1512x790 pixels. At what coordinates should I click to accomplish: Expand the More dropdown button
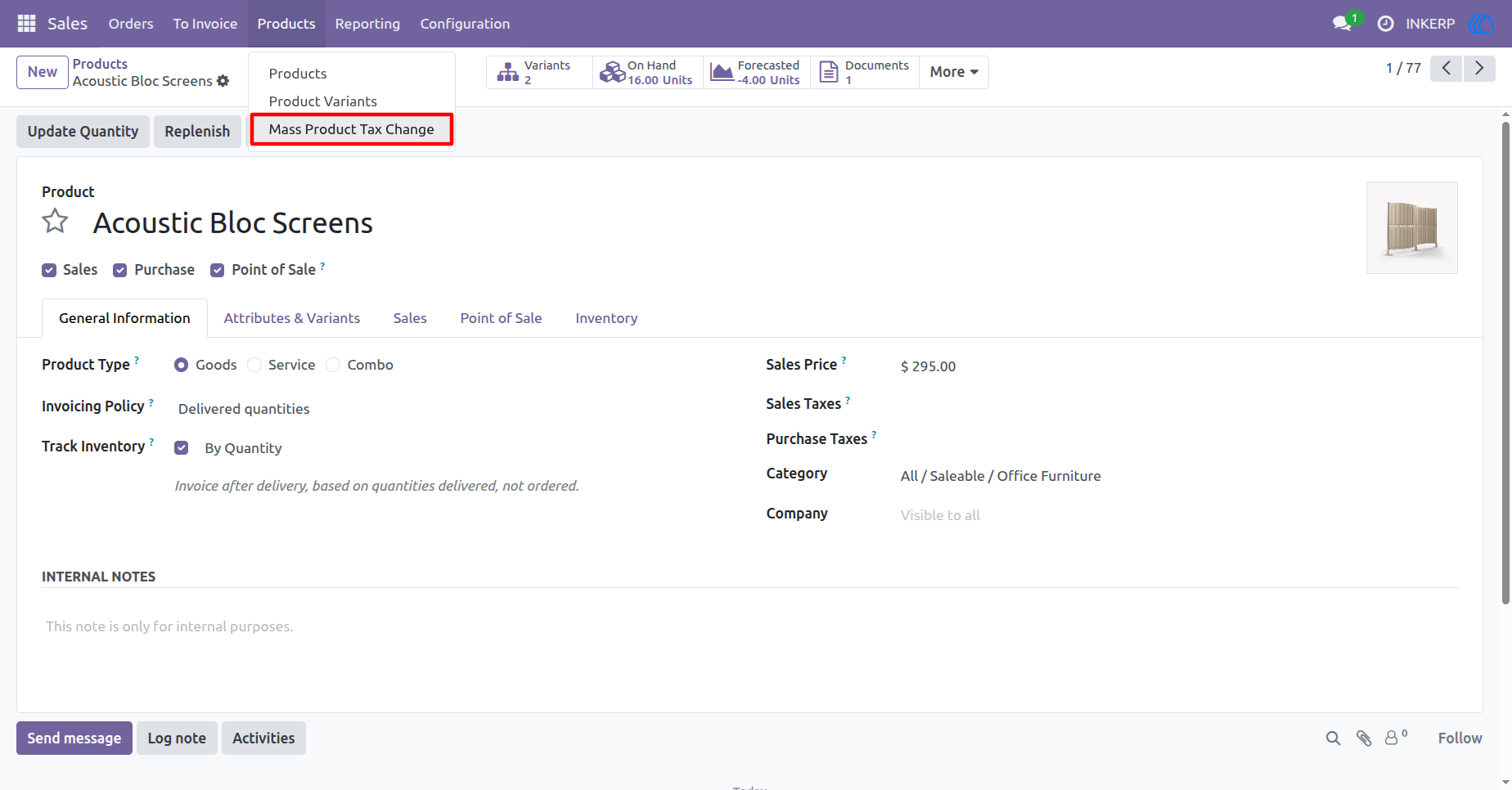click(954, 72)
